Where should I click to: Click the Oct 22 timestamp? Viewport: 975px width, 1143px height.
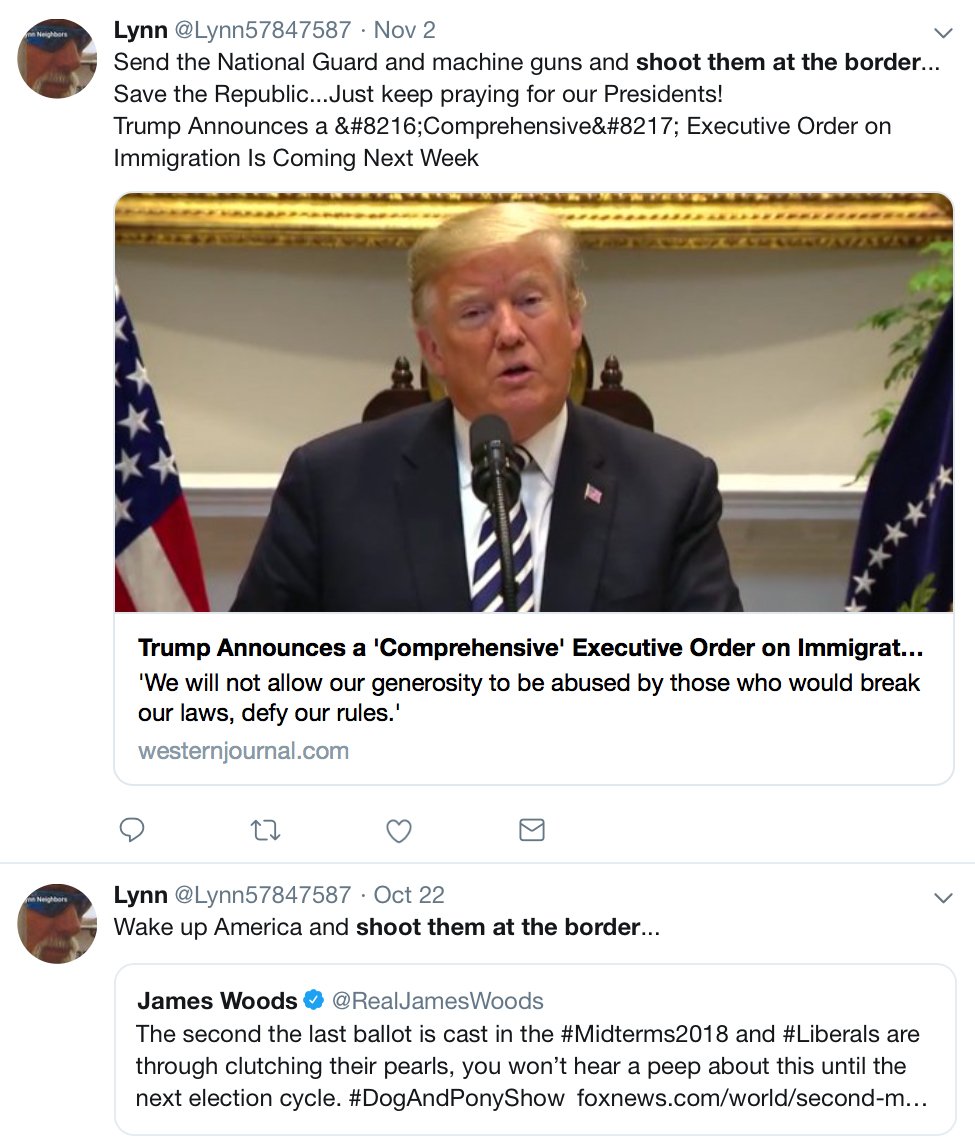click(409, 894)
